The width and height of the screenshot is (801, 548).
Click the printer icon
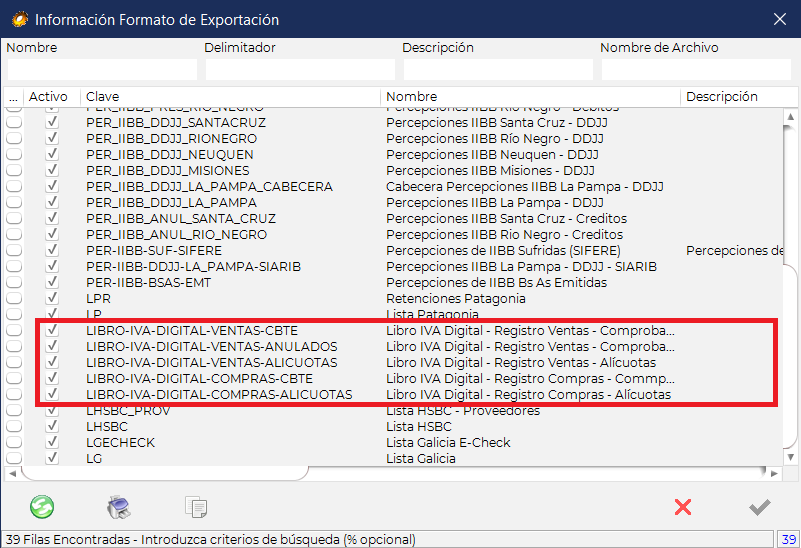coord(119,507)
